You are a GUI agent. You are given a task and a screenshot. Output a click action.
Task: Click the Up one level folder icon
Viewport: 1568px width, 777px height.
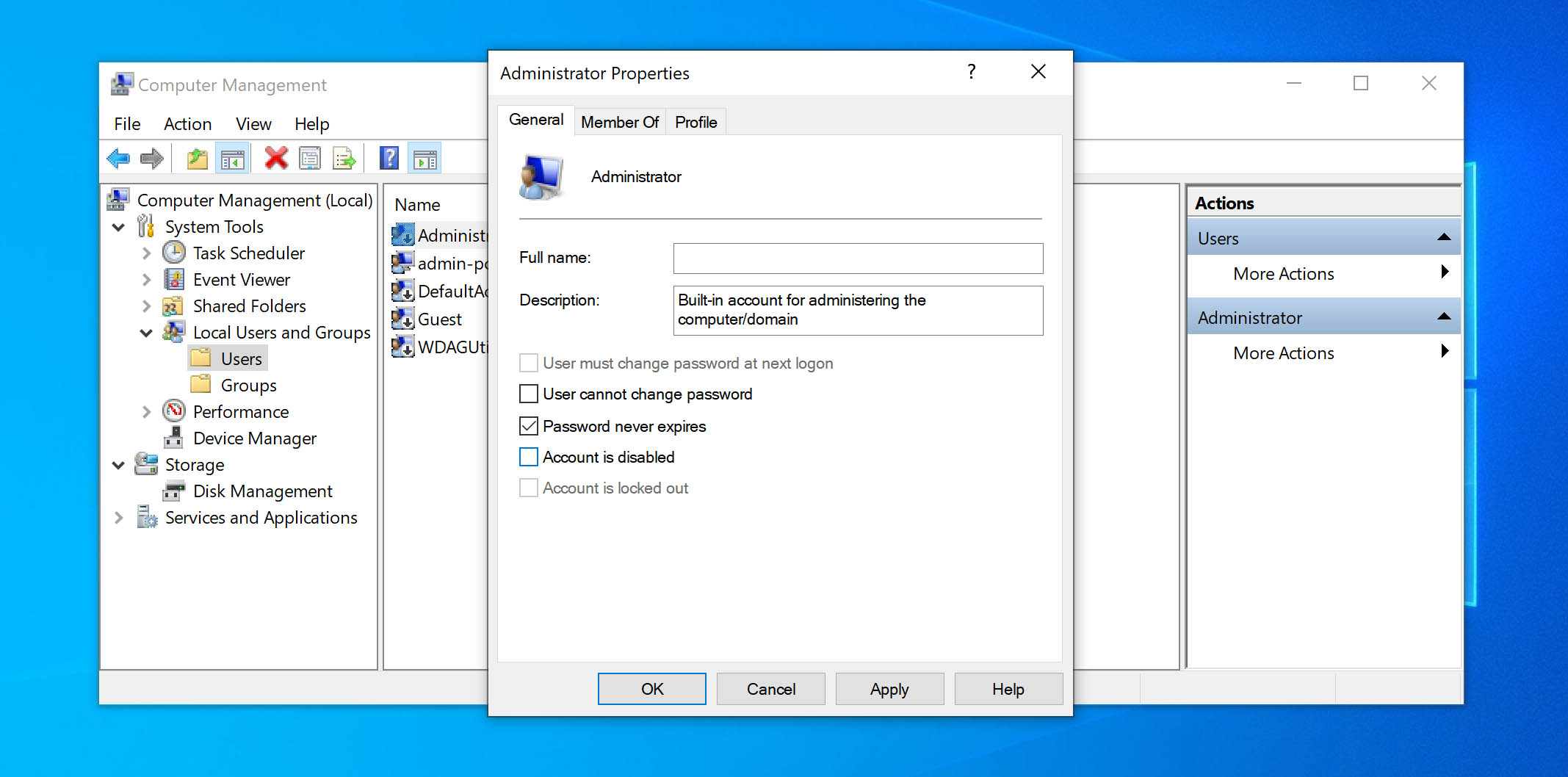click(197, 158)
